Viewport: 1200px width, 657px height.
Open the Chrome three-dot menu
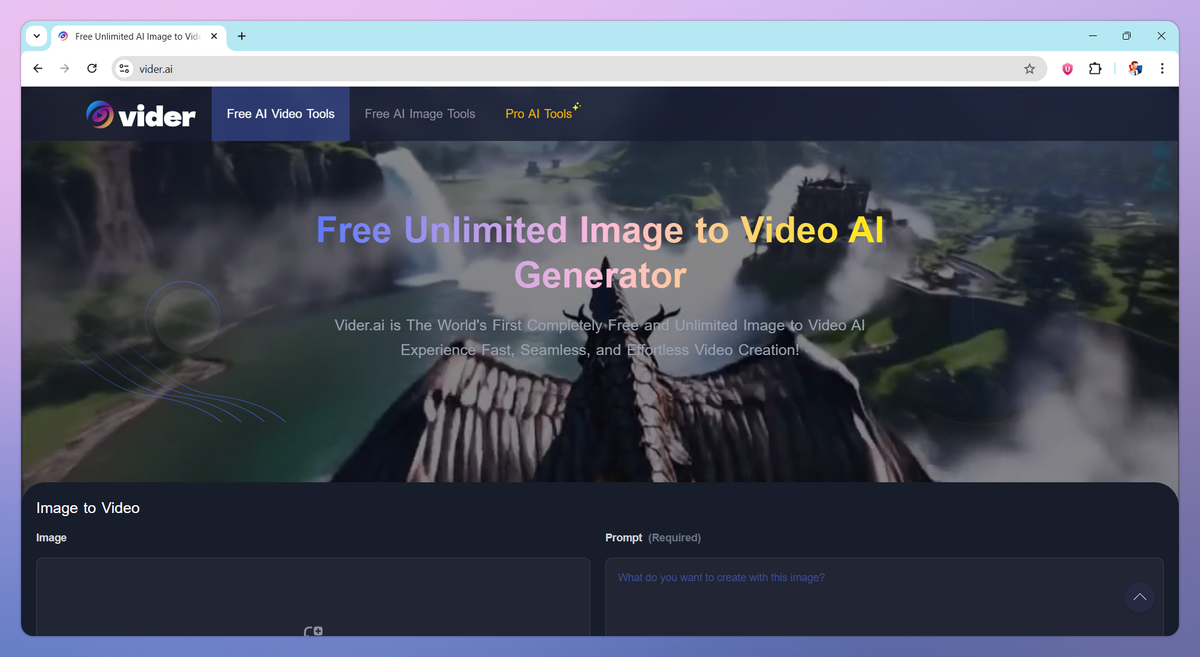[1162, 69]
